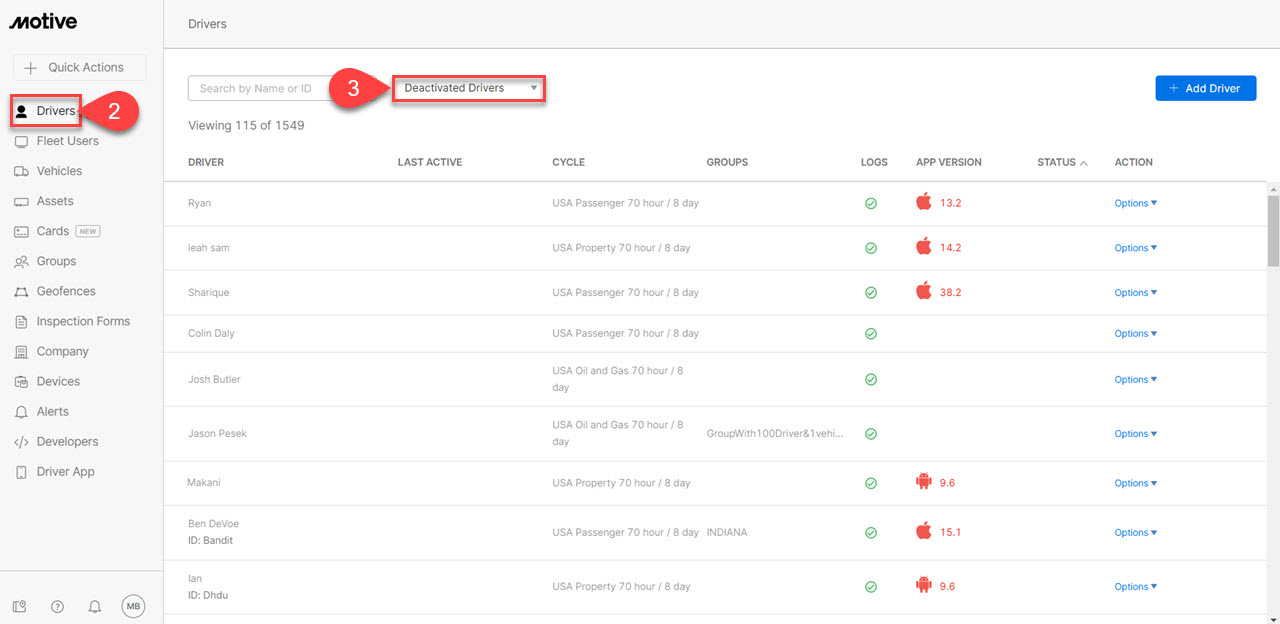Click the Groups people icon
The image size is (1280, 624).
(x=21, y=261)
